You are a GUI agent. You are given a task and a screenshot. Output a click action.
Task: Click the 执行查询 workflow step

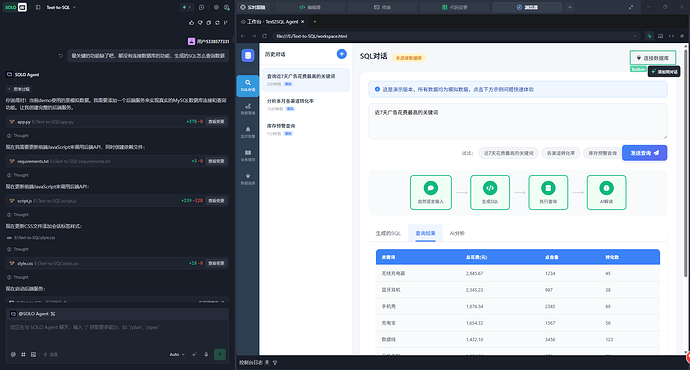pyautogui.click(x=548, y=192)
